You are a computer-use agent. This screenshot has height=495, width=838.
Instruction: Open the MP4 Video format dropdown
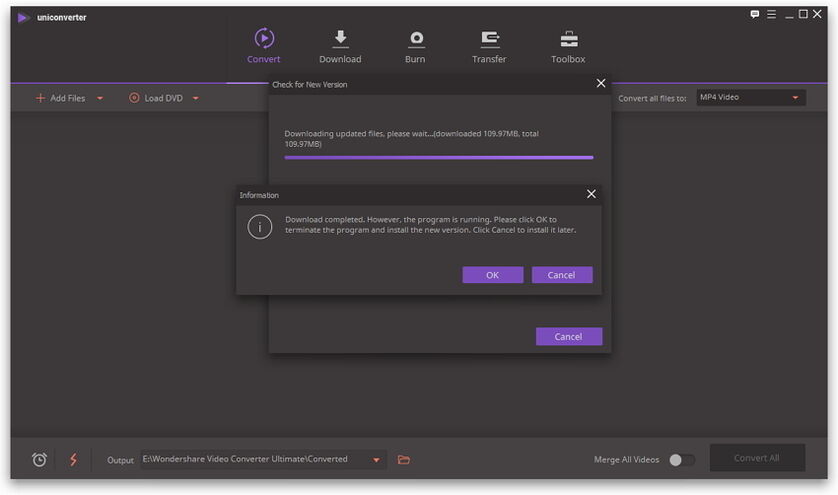pyautogui.click(x=750, y=97)
